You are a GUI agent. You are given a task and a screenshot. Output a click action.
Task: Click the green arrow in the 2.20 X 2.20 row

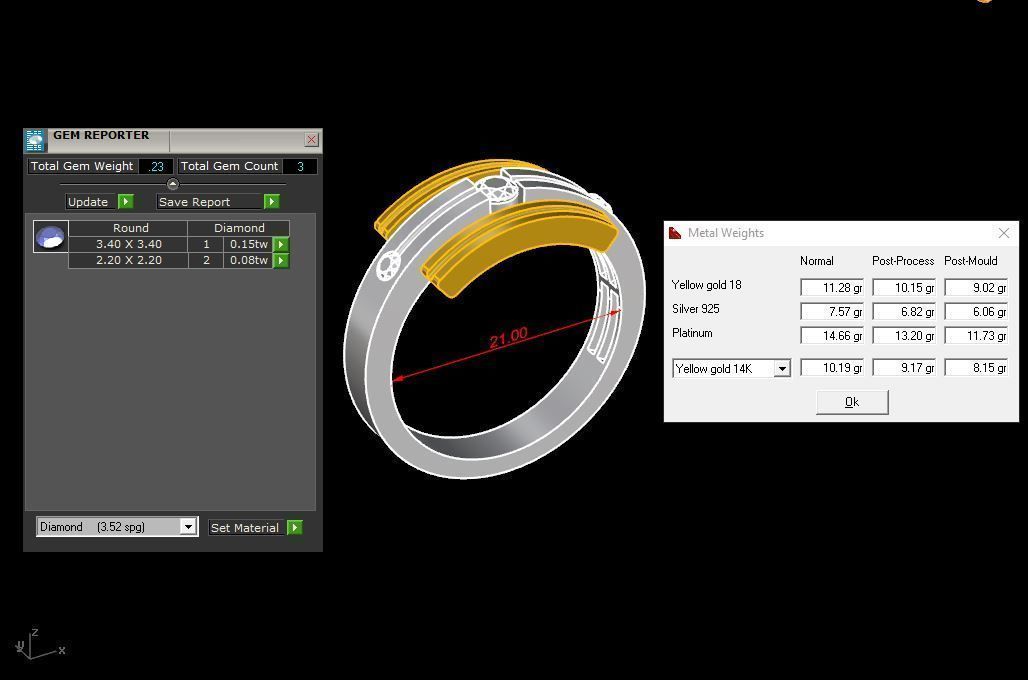click(281, 260)
